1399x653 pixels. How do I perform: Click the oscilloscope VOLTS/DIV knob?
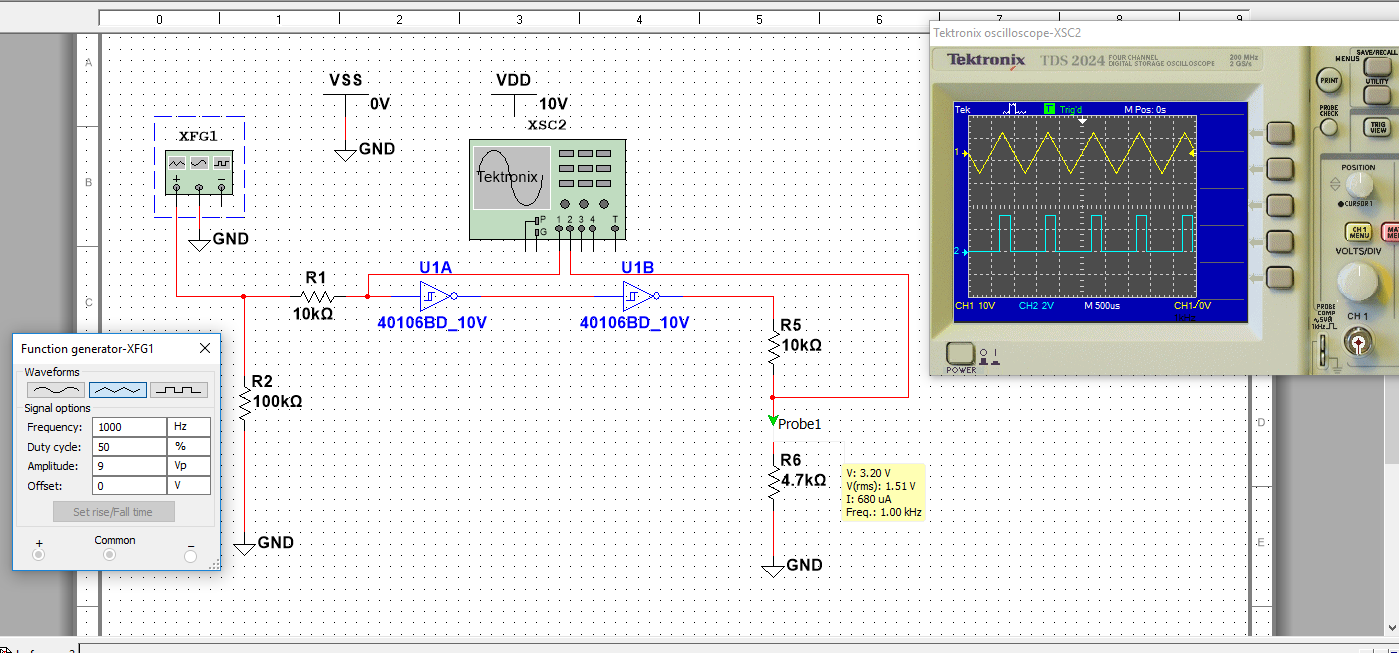[1357, 282]
